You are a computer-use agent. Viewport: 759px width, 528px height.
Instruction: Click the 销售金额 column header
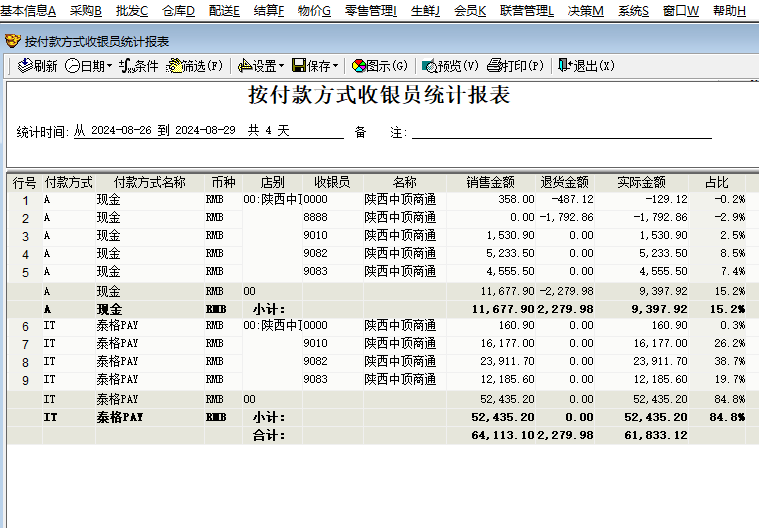(x=490, y=183)
